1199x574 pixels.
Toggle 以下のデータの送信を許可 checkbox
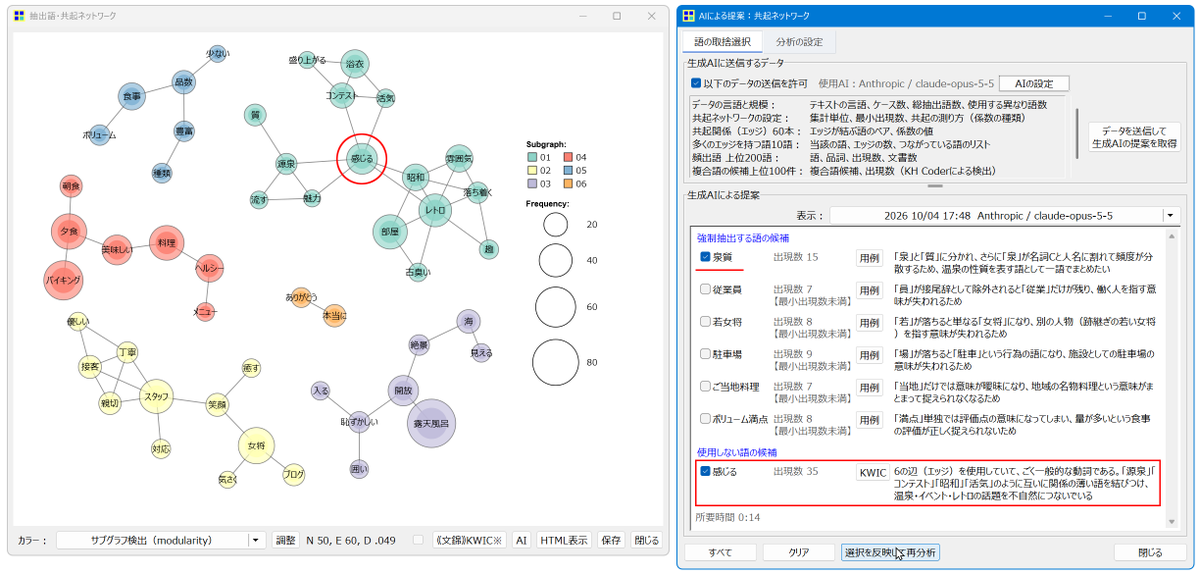click(x=696, y=83)
